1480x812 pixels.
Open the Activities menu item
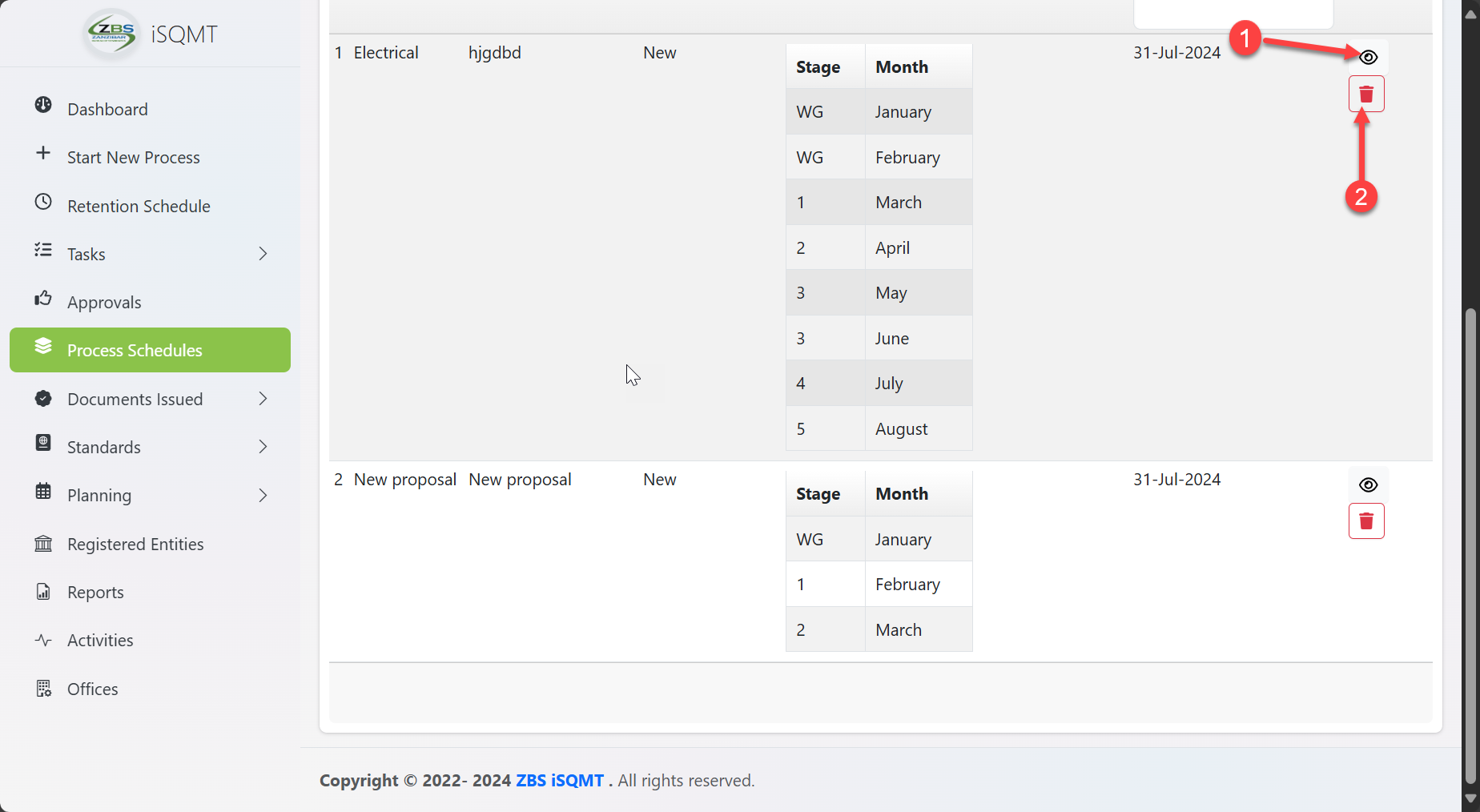(100, 641)
